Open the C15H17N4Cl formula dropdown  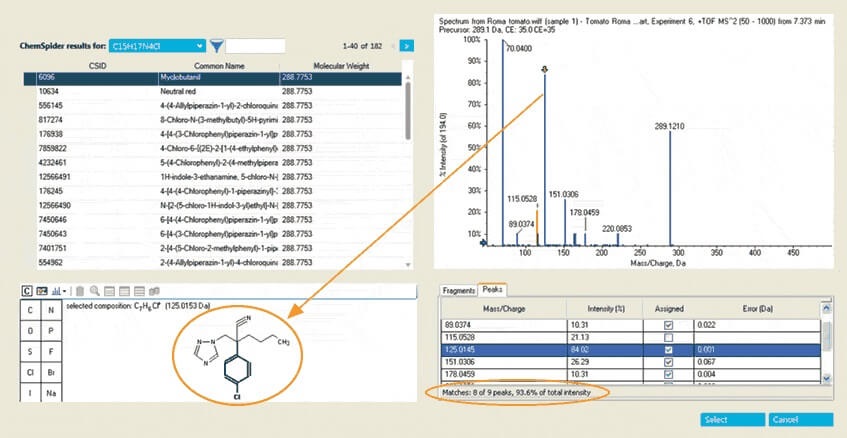[201, 46]
